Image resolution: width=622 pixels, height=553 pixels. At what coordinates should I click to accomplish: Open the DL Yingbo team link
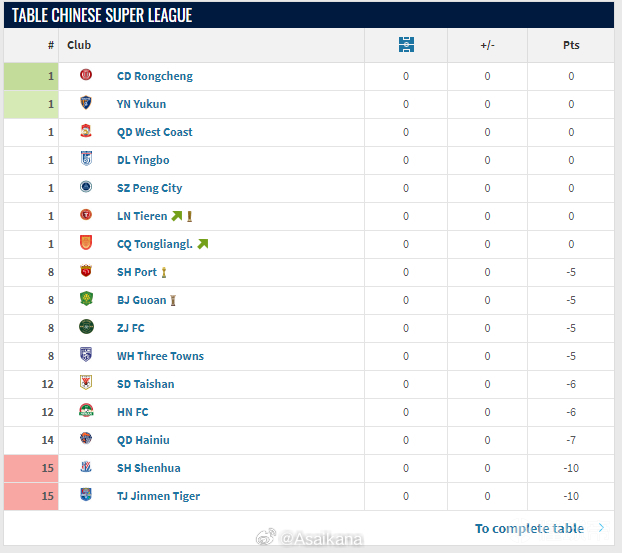click(x=143, y=160)
